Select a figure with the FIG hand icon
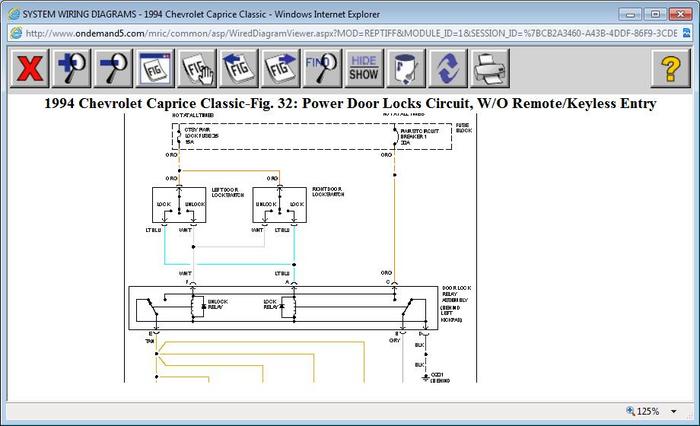The width and height of the screenshot is (700, 426). 197,68
